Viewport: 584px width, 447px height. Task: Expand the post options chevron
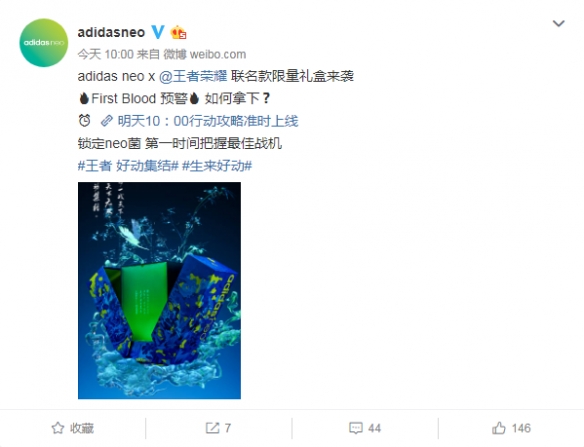[558, 23]
